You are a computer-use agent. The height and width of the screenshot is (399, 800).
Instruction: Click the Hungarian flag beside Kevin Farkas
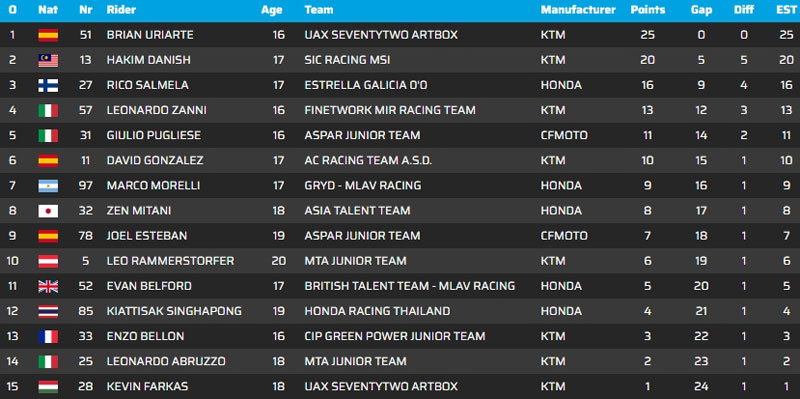(48, 387)
